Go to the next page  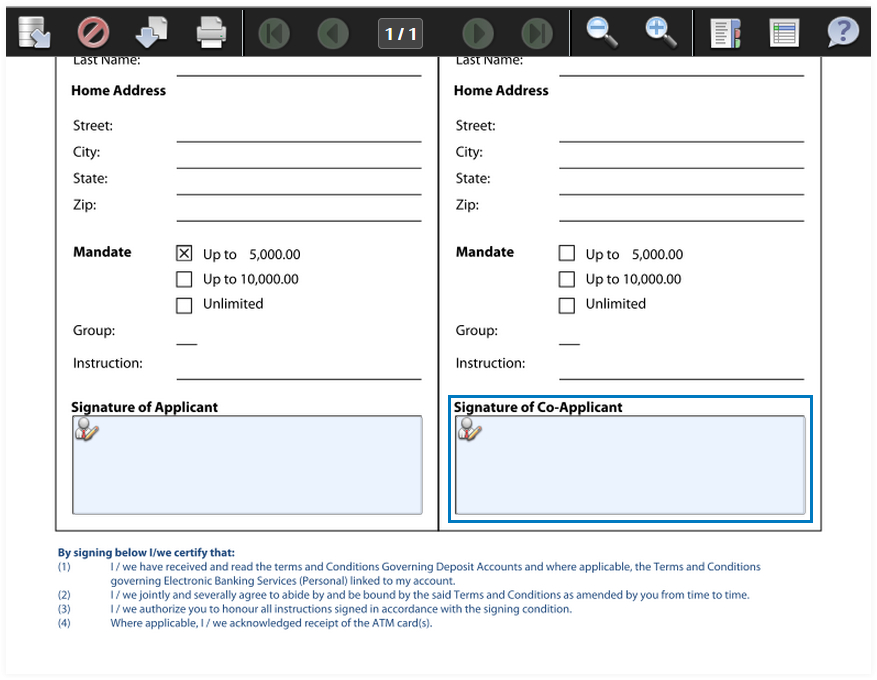478,34
